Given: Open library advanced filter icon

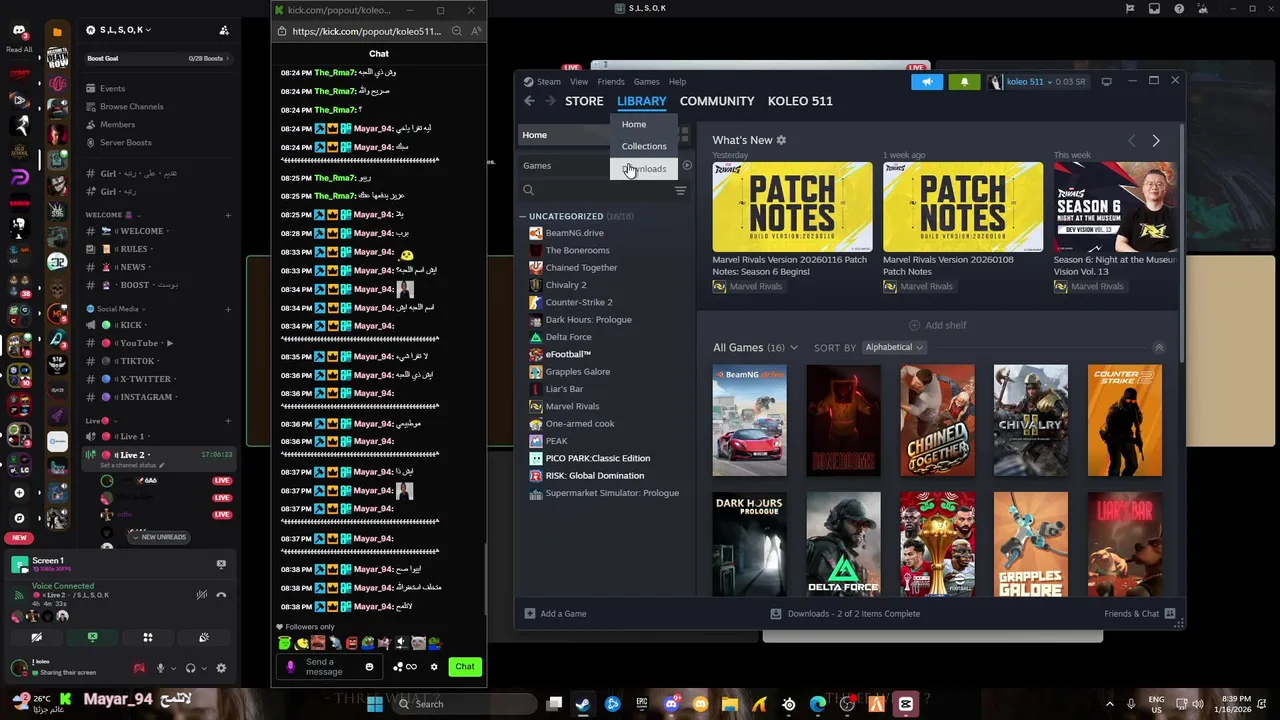Looking at the screenshot, I should pyautogui.click(x=680, y=190).
